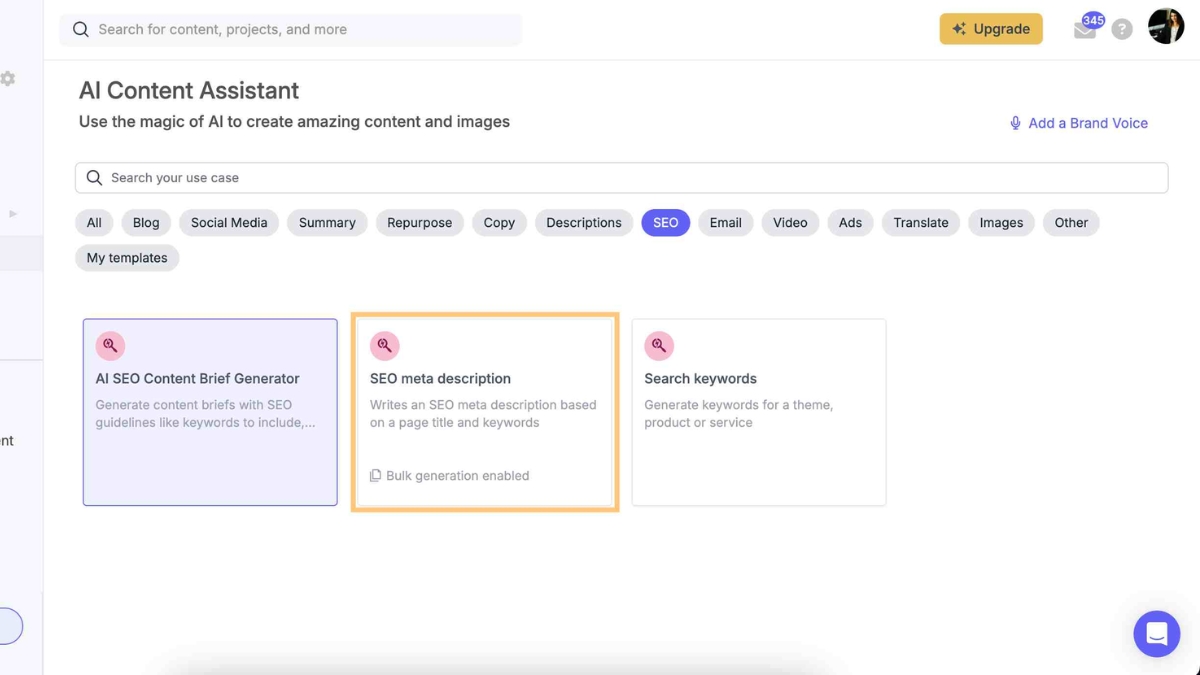Enable the Images filter pill
1200x675 pixels.
point(1000,222)
